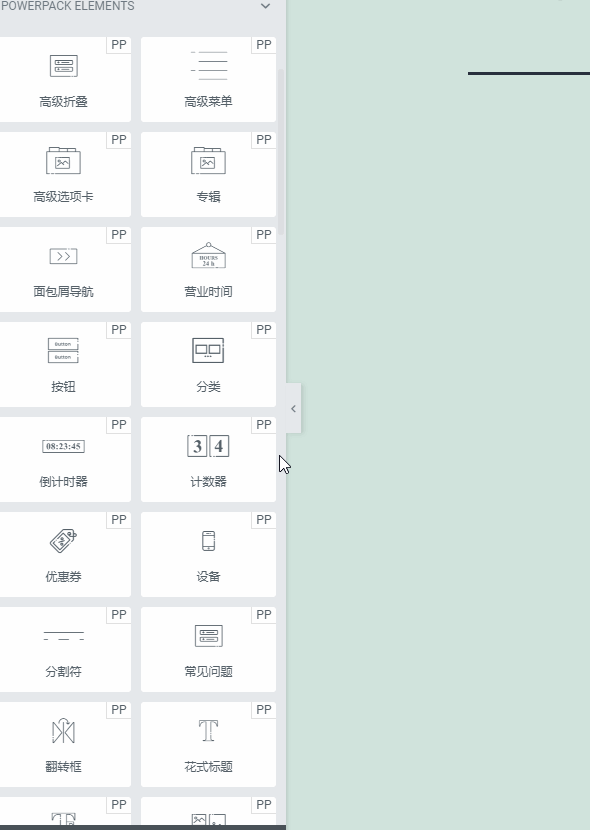The image size is (590, 830).
Task: Choose the 营业时间 business hours widget
Action: pos(208,269)
